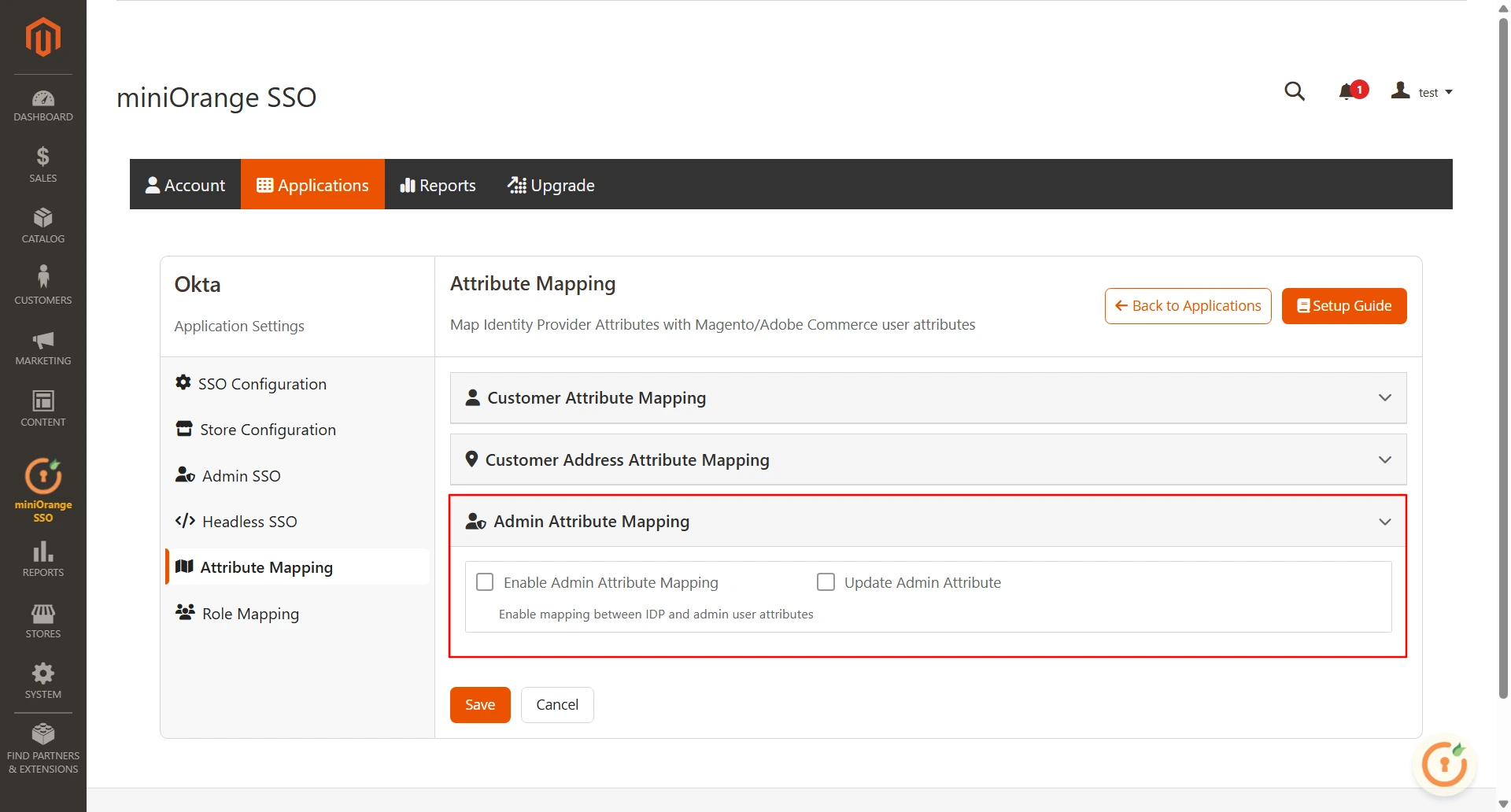Viewport: 1511px width, 812px height.
Task: Open the System sidebar icon
Action: (x=42, y=679)
